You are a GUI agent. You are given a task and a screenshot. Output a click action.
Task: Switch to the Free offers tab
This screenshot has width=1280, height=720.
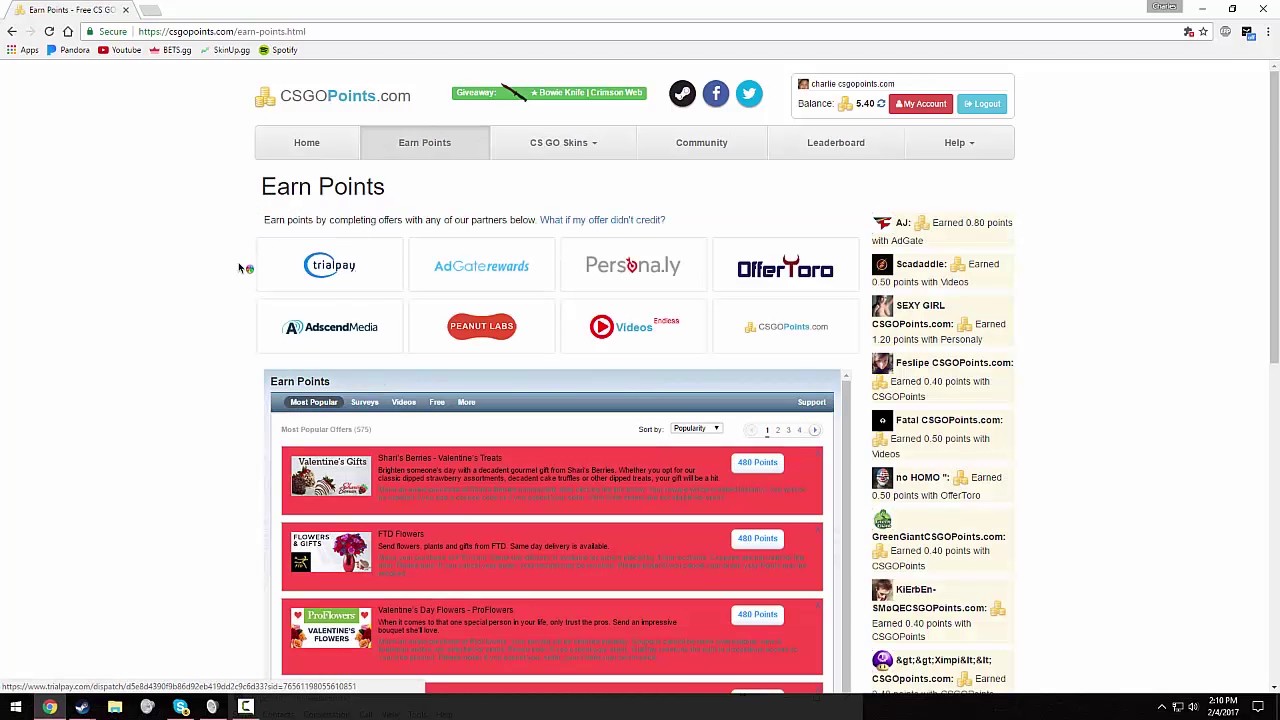437,402
